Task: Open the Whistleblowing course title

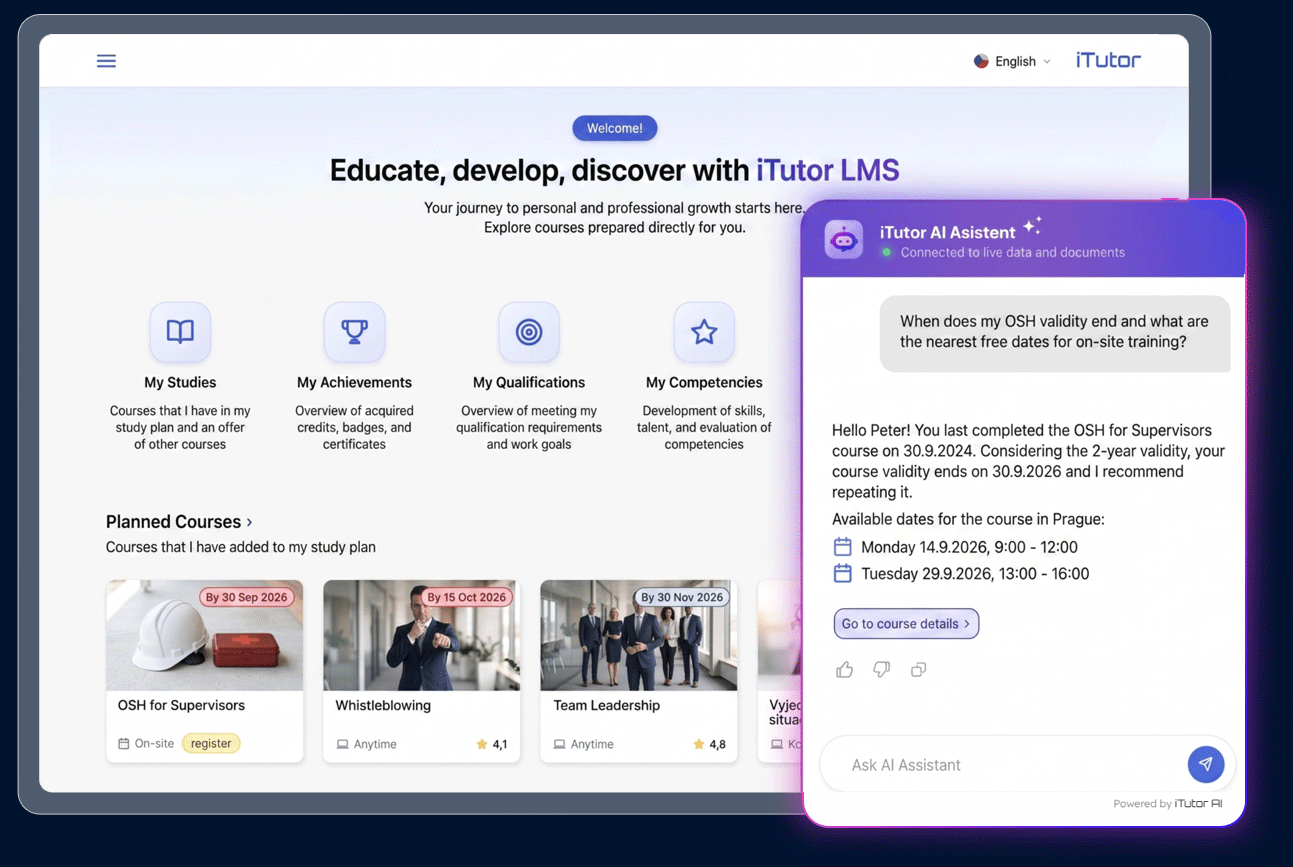Action: point(383,705)
